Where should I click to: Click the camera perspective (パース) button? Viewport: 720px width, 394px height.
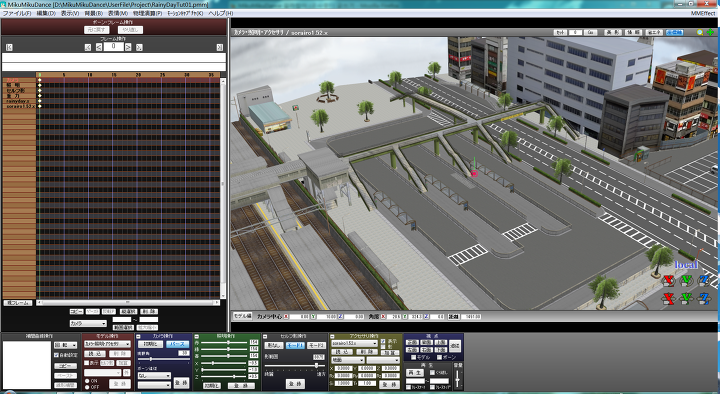click(178, 344)
